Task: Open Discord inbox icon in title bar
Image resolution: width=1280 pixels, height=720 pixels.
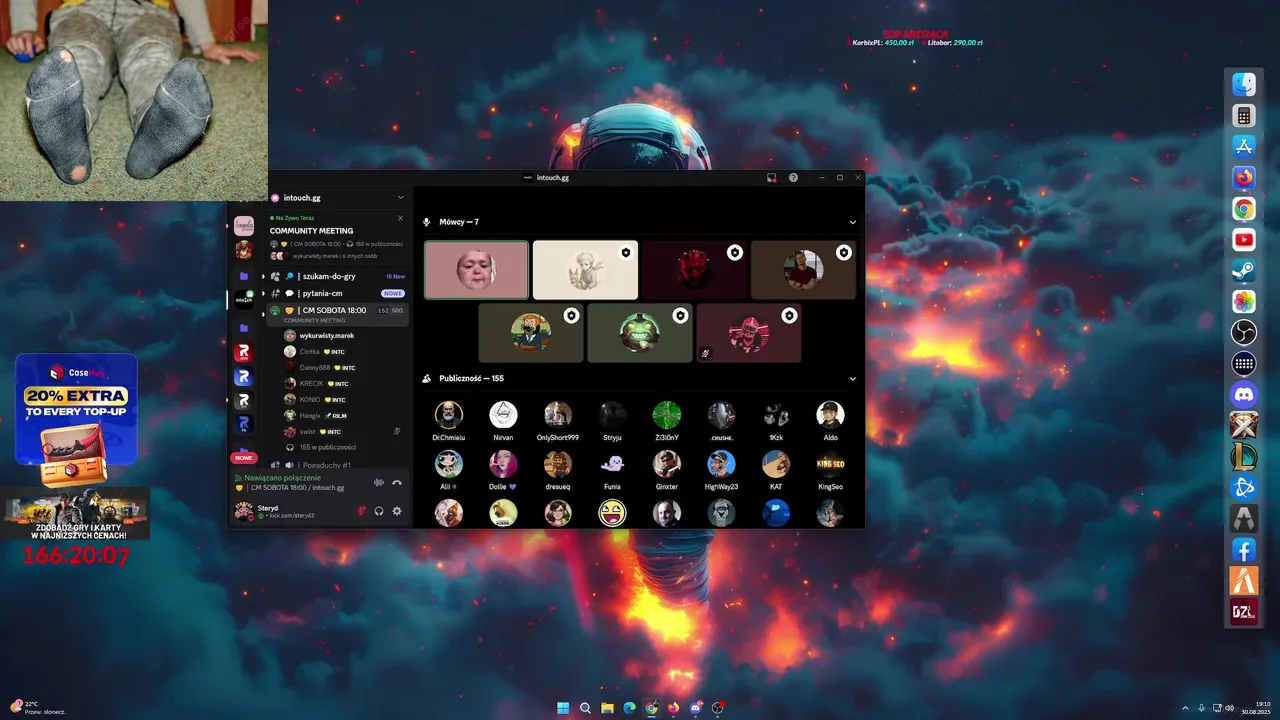Action: [772, 177]
